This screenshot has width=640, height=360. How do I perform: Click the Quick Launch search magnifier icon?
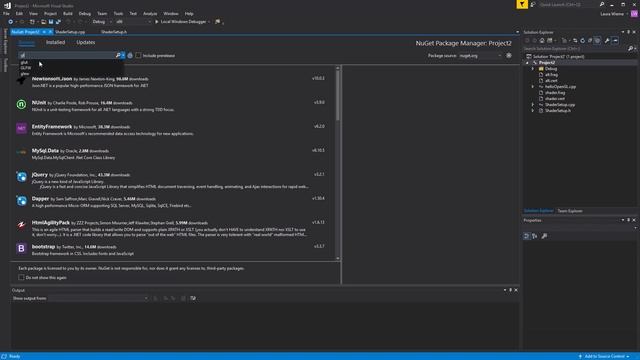[x=602, y=4]
